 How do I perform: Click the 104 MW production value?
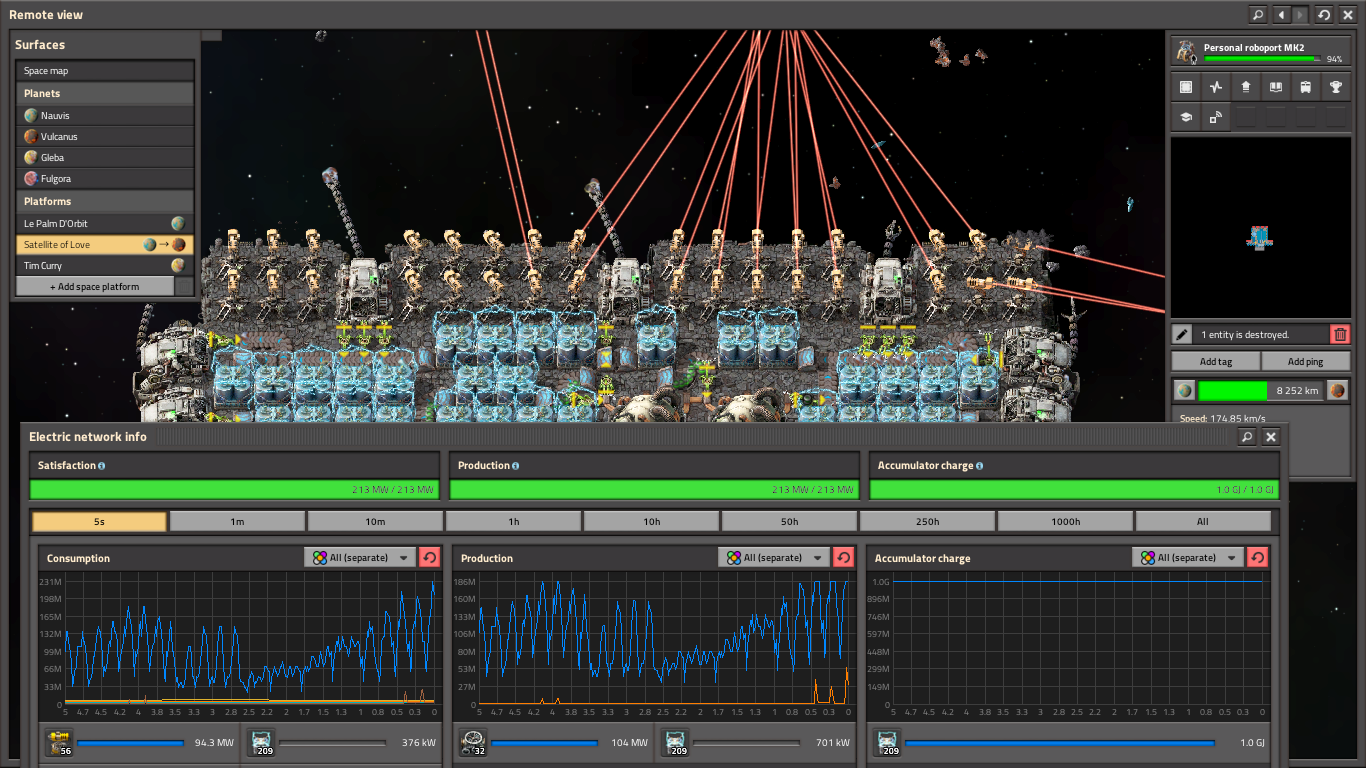tap(630, 743)
